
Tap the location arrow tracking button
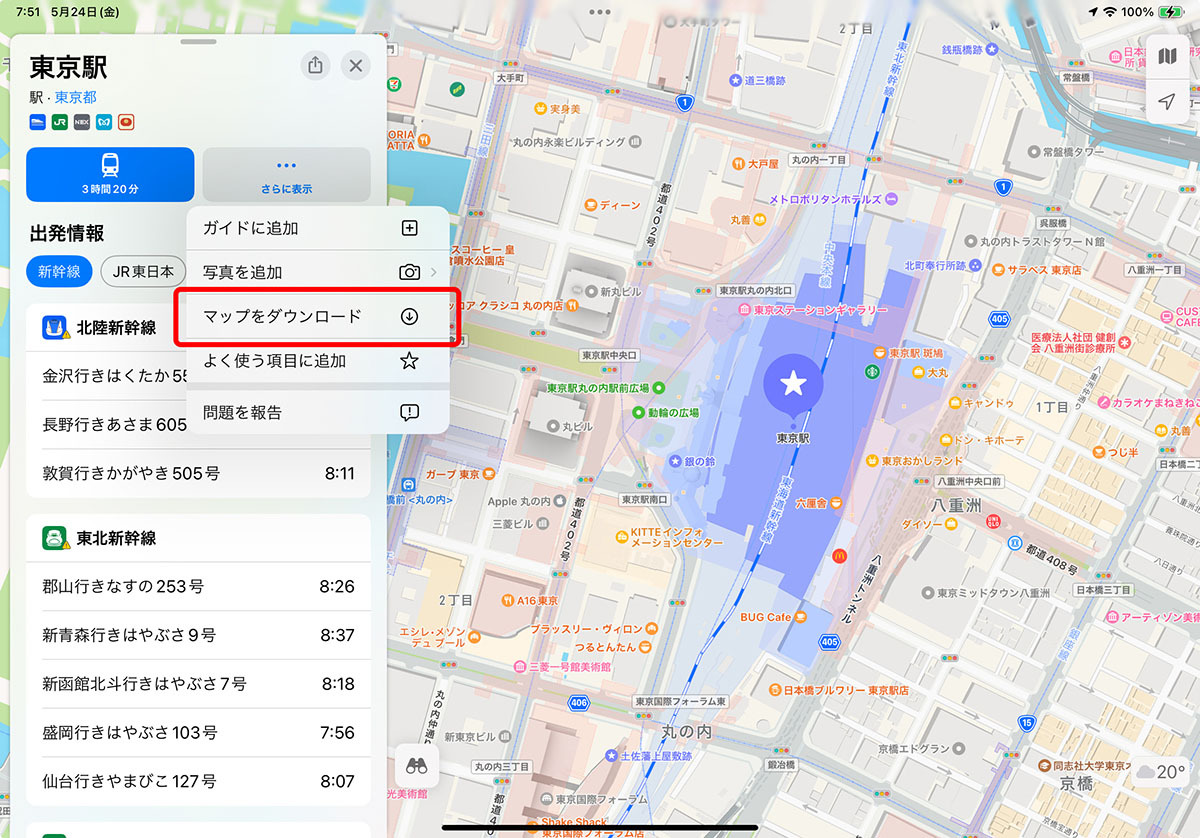pyautogui.click(x=1167, y=101)
